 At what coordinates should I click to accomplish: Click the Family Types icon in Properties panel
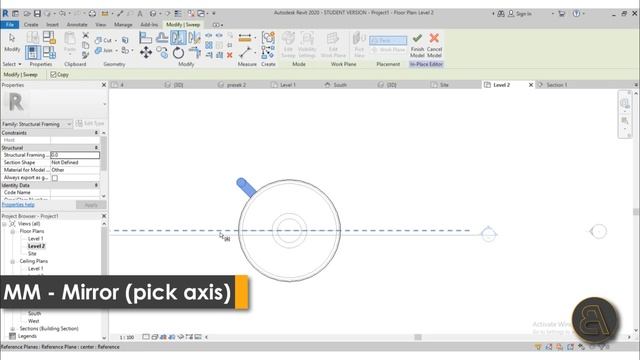tap(49, 53)
